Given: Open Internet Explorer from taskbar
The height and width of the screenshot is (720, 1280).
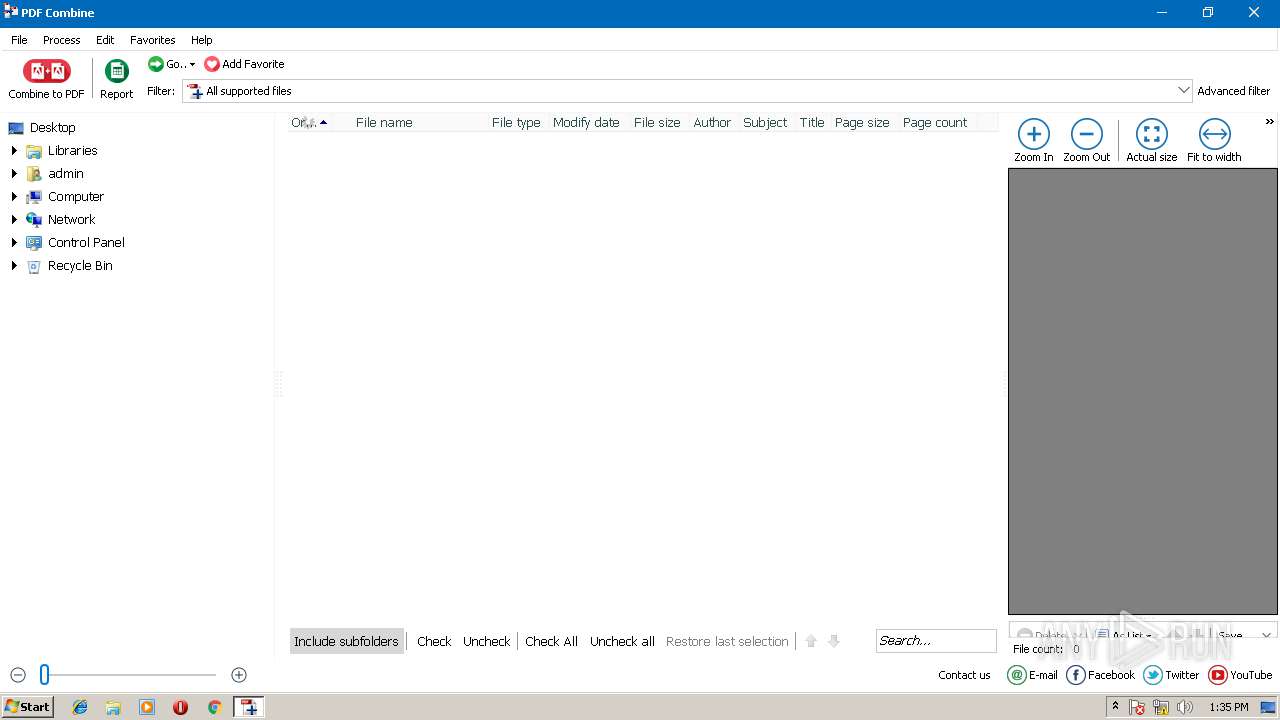Looking at the screenshot, I should (x=80, y=707).
